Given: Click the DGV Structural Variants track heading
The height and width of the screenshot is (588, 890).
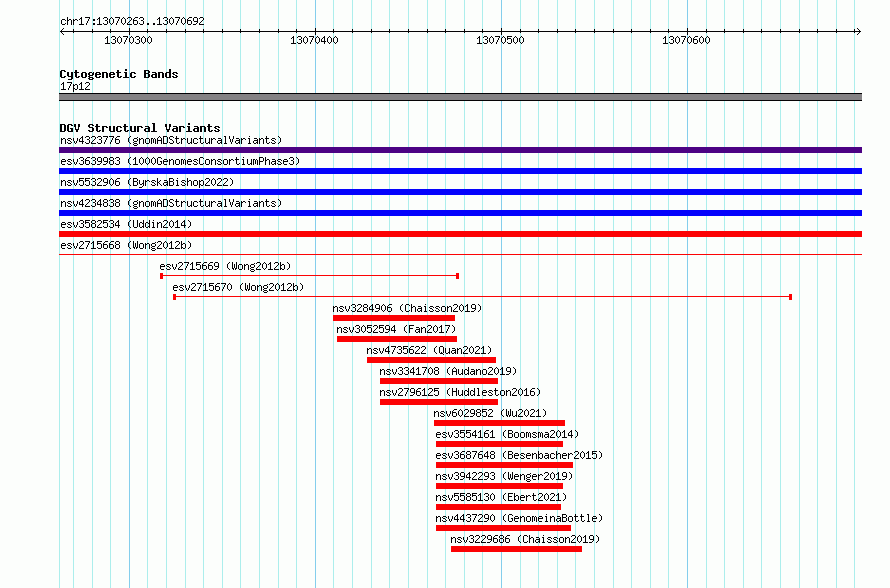Looking at the screenshot, I should point(140,128).
